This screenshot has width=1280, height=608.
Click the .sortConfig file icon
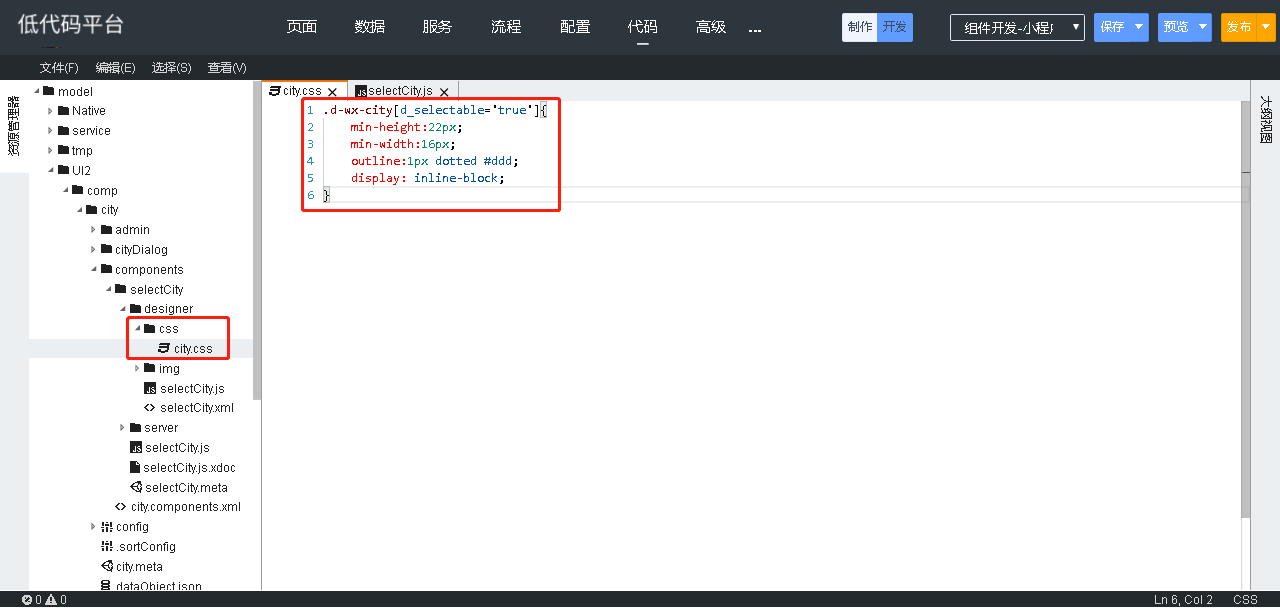click(106, 547)
